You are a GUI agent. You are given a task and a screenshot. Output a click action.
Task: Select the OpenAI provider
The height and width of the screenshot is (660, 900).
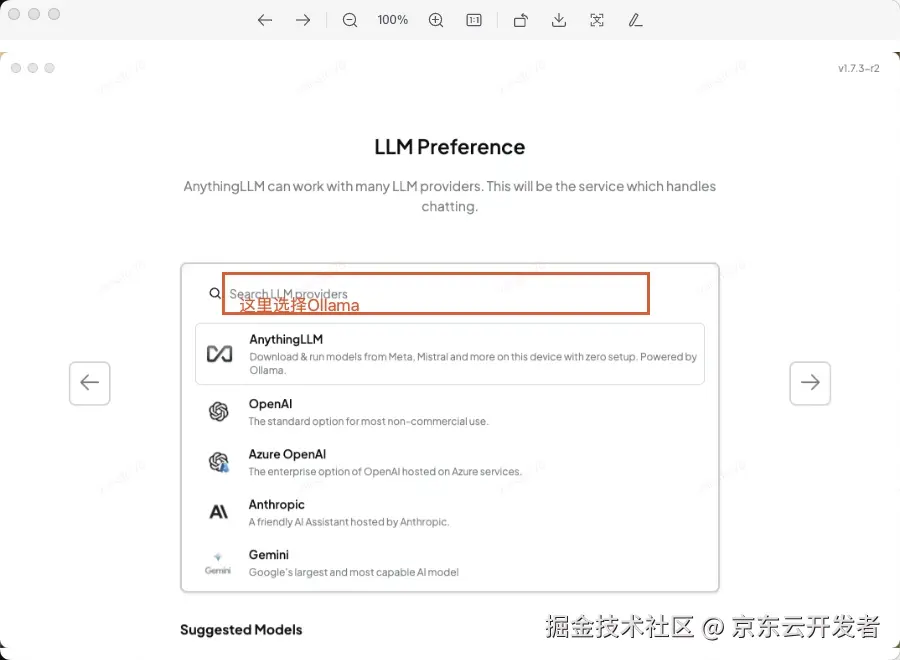449,412
